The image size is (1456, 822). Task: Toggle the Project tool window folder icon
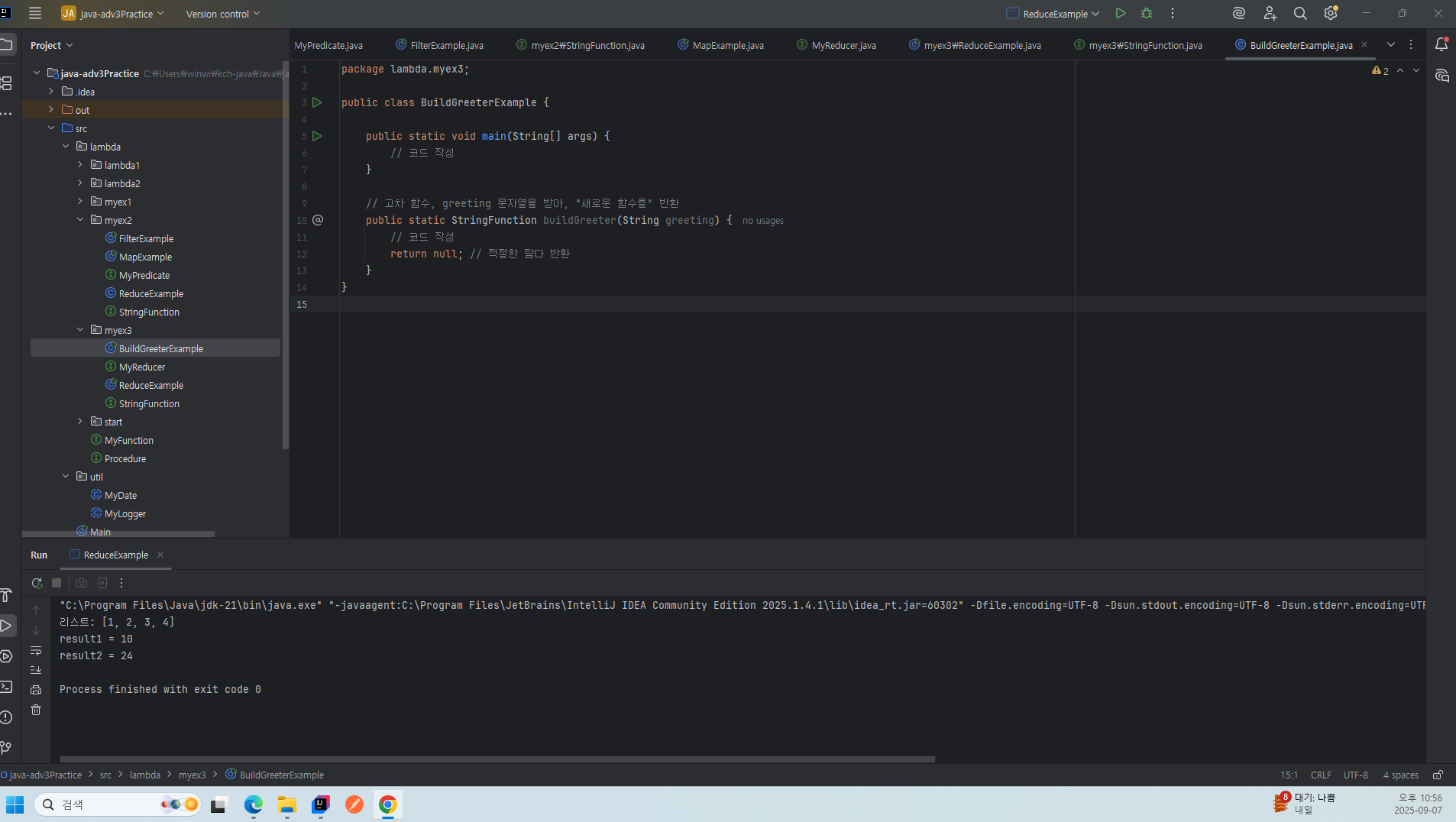[7, 44]
